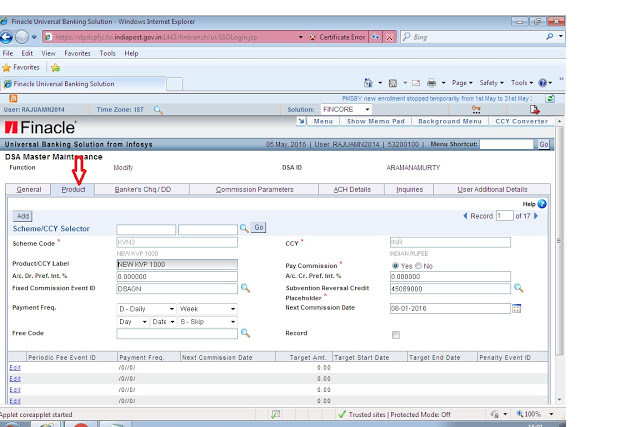The width and height of the screenshot is (640, 427).
Task: Click Edit link in first table row
Action: [15, 367]
